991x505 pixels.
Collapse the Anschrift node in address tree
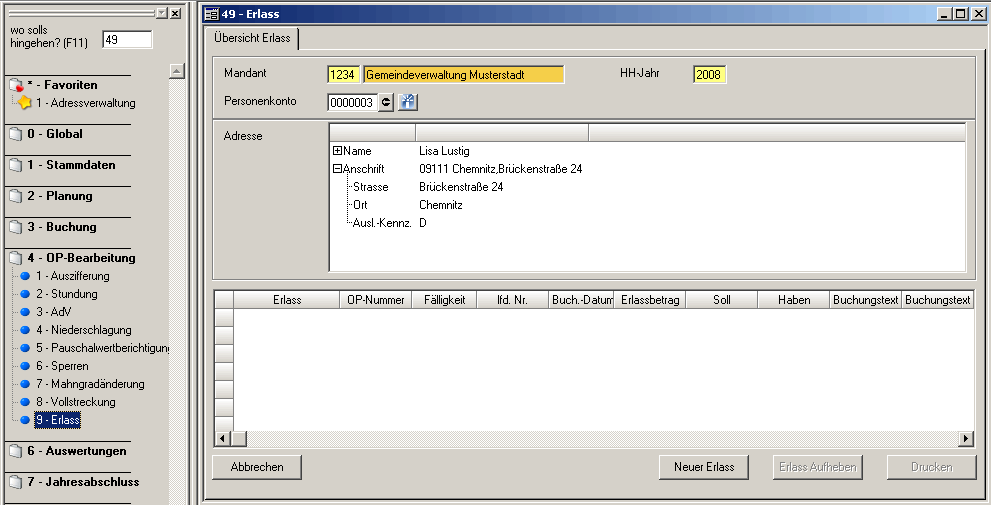338,169
